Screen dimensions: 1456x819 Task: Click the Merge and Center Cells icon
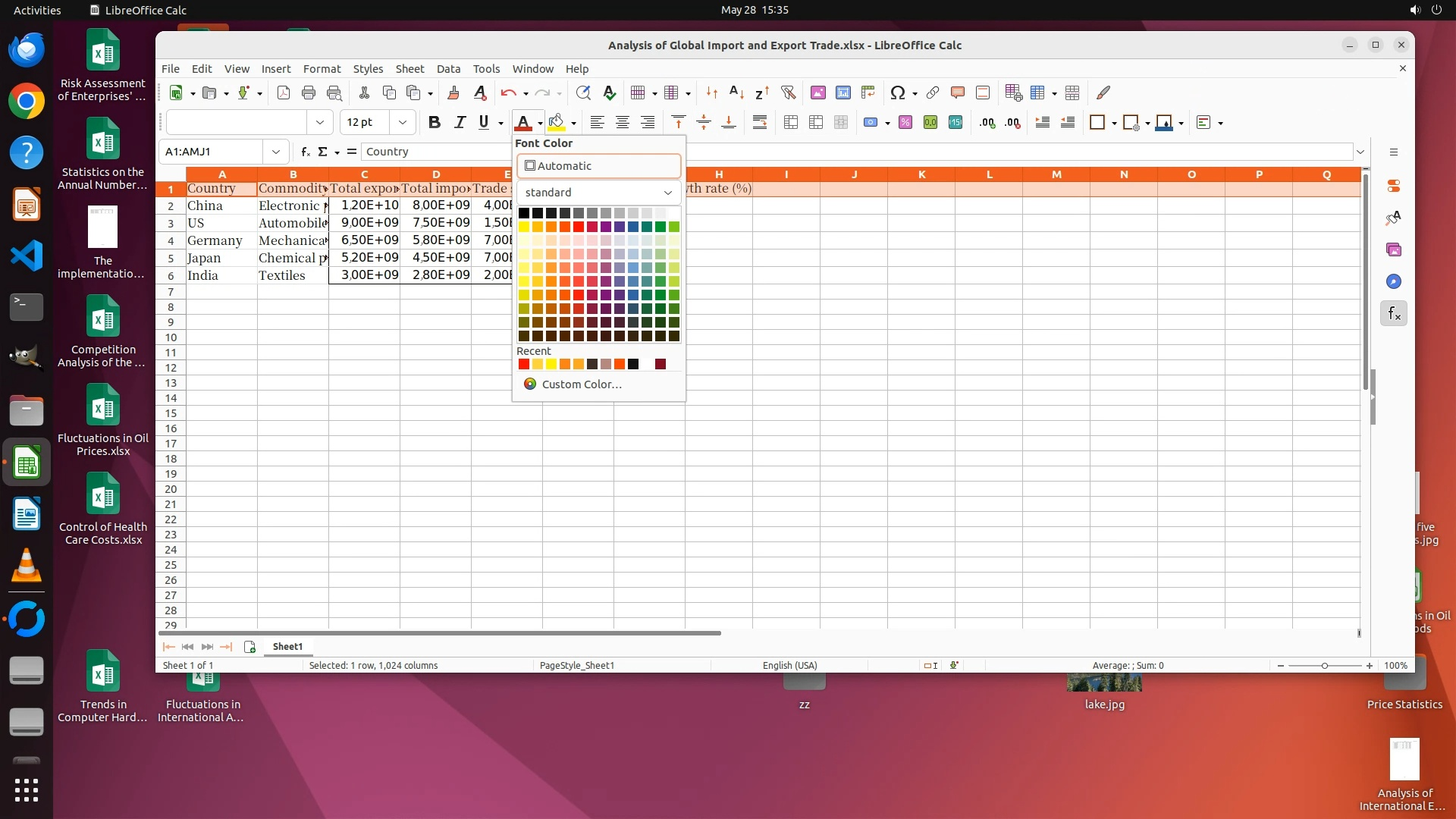tap(791, 122)
